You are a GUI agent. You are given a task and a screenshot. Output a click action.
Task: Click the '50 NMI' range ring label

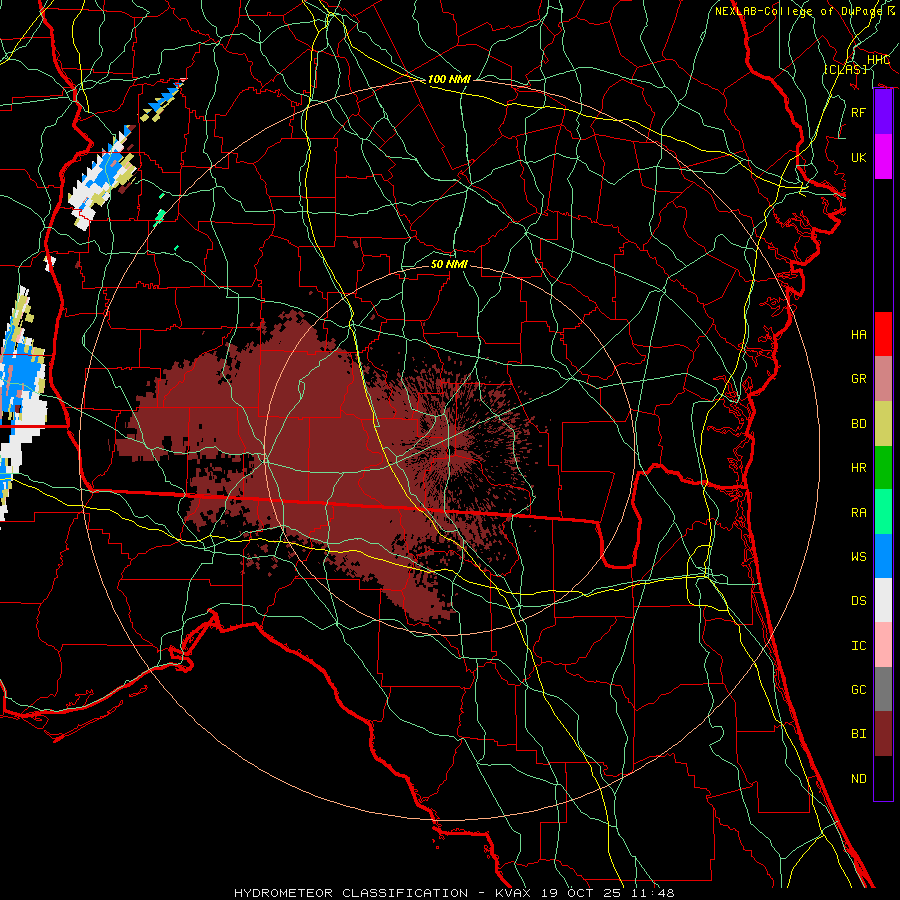pyautogui.click(x=449, y=264)
